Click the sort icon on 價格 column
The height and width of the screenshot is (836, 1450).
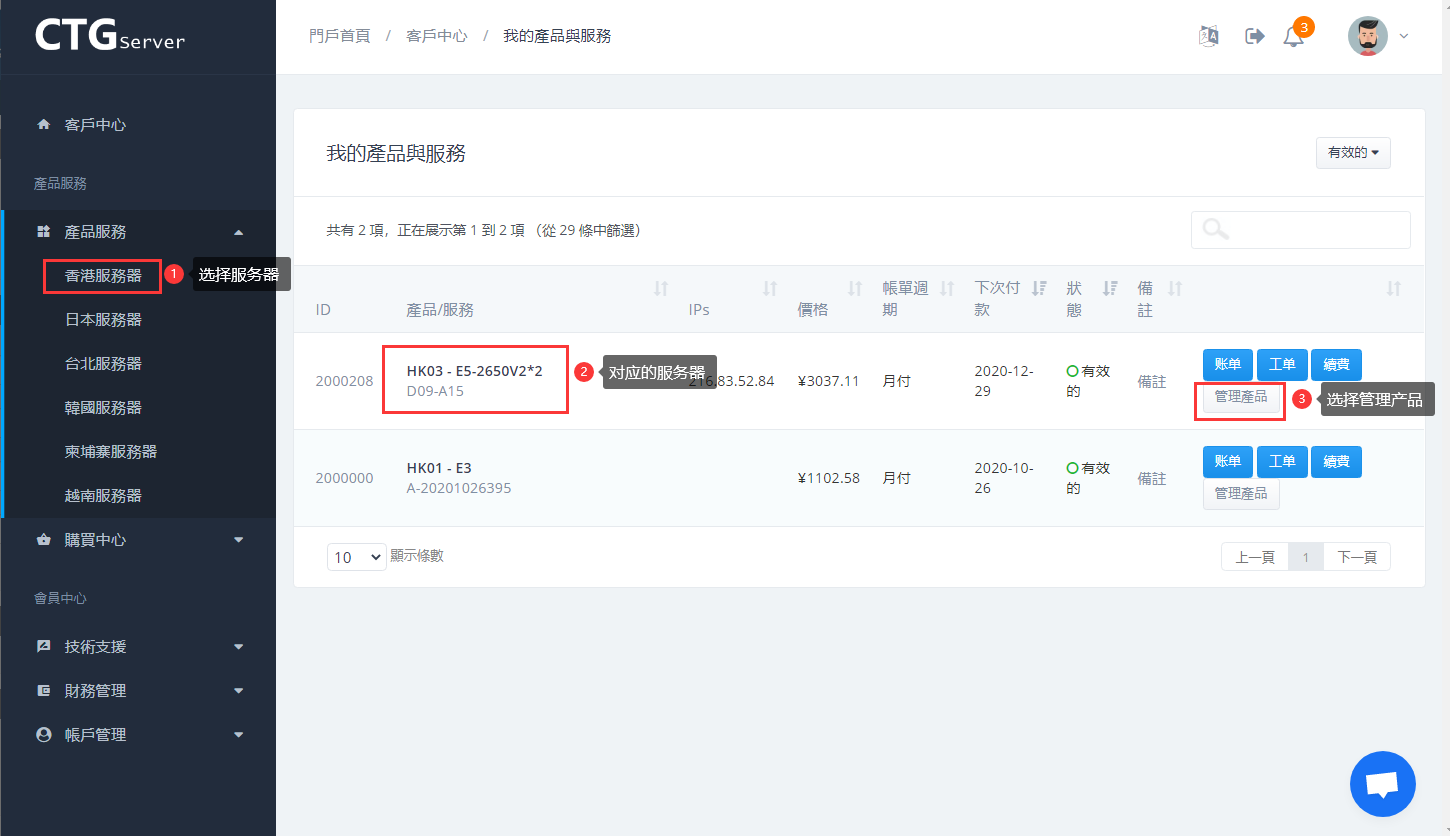click(x=855, y=289)
